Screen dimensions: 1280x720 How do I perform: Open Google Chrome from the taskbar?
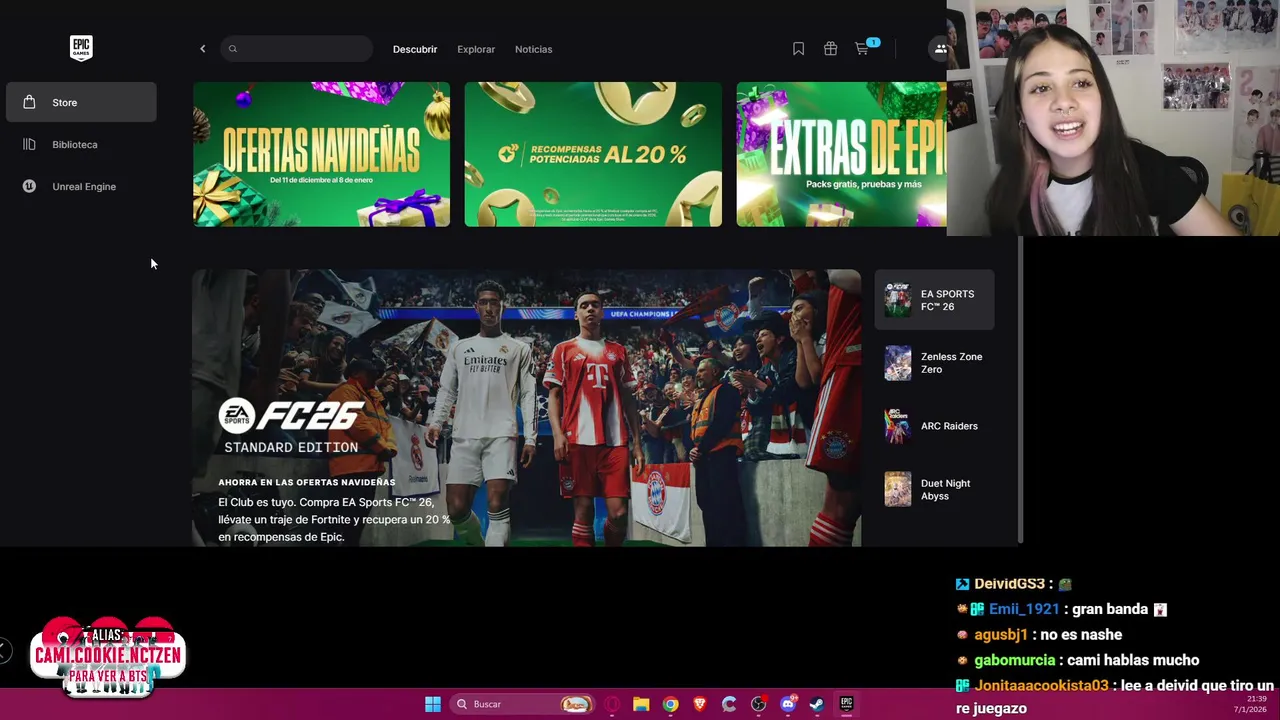pos(670,704)
